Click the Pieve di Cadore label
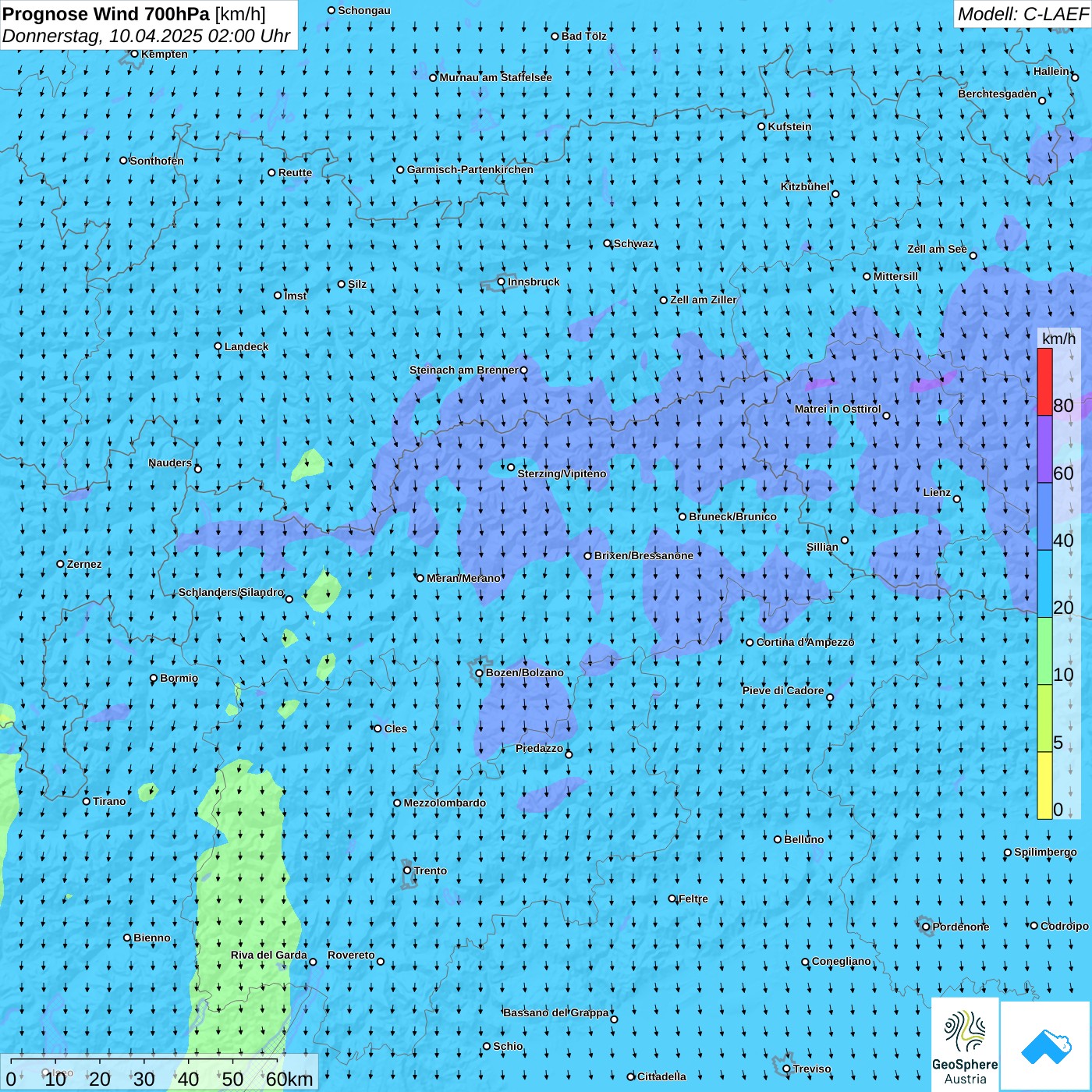The height and width of the screenshot is (1092, 1092). click(x=783, y=690)
